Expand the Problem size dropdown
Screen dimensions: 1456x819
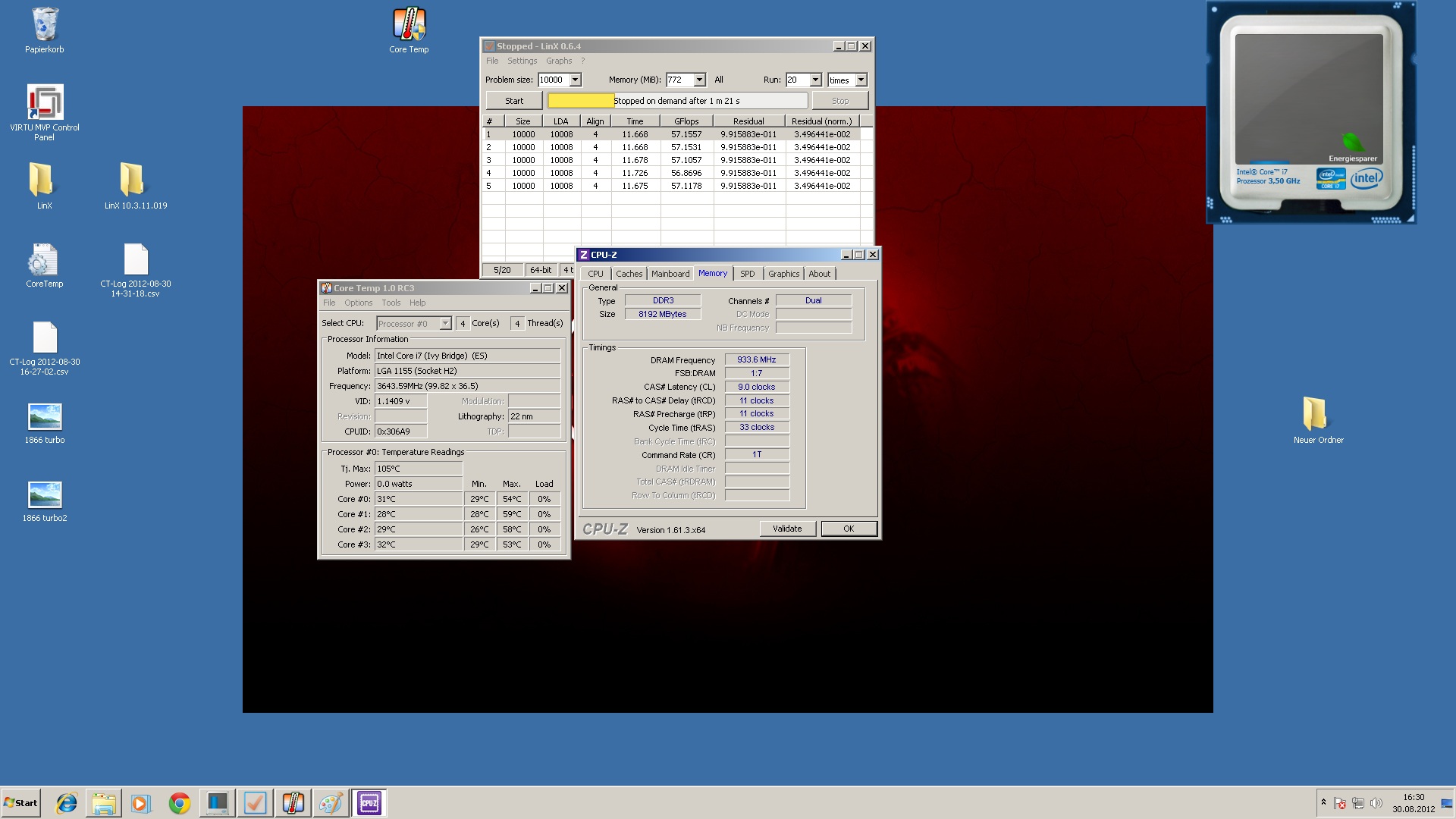click(575, 80)
